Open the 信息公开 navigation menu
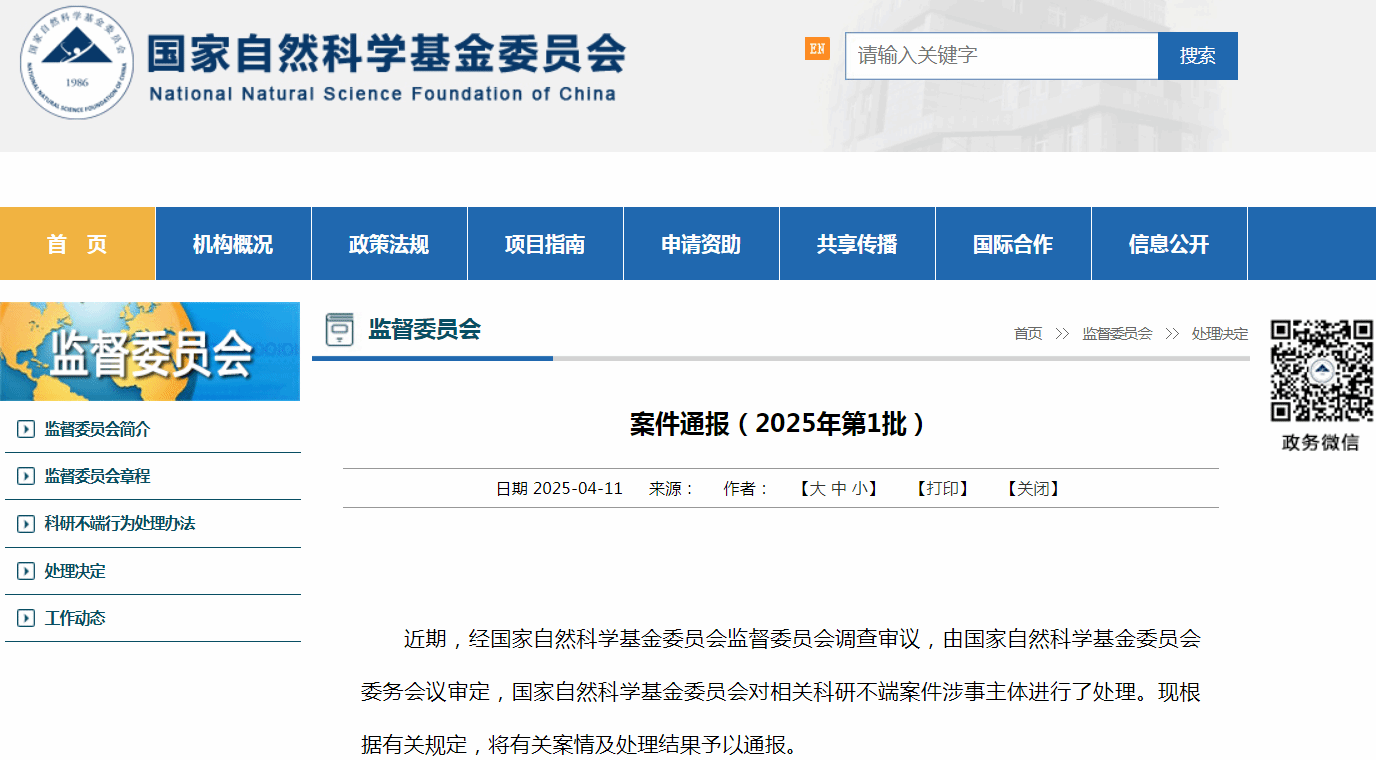Screen dimensions: 1376x760 coord(1169,244)
